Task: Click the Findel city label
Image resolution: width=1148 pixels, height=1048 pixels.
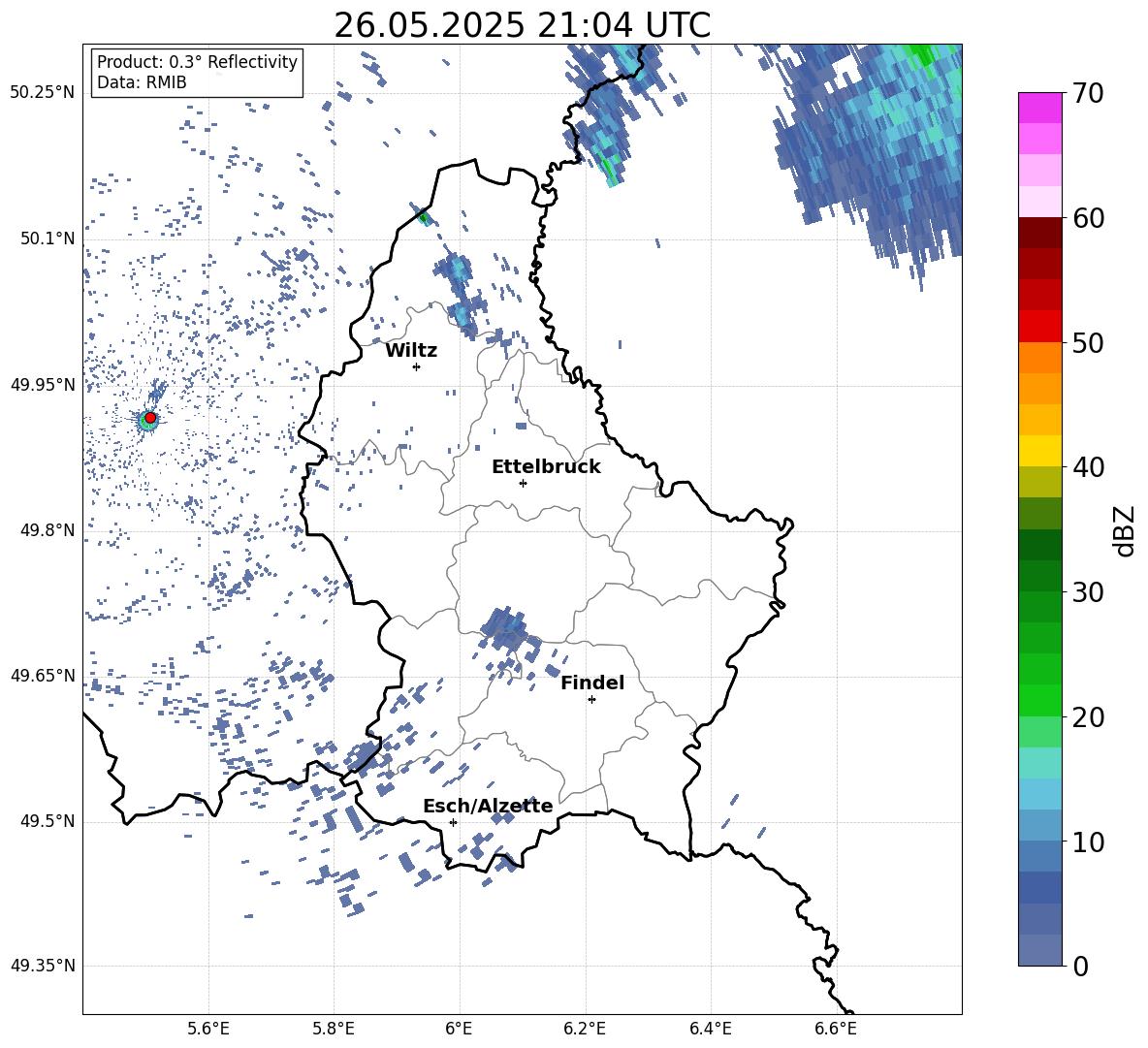Action: tap(592, 683)
